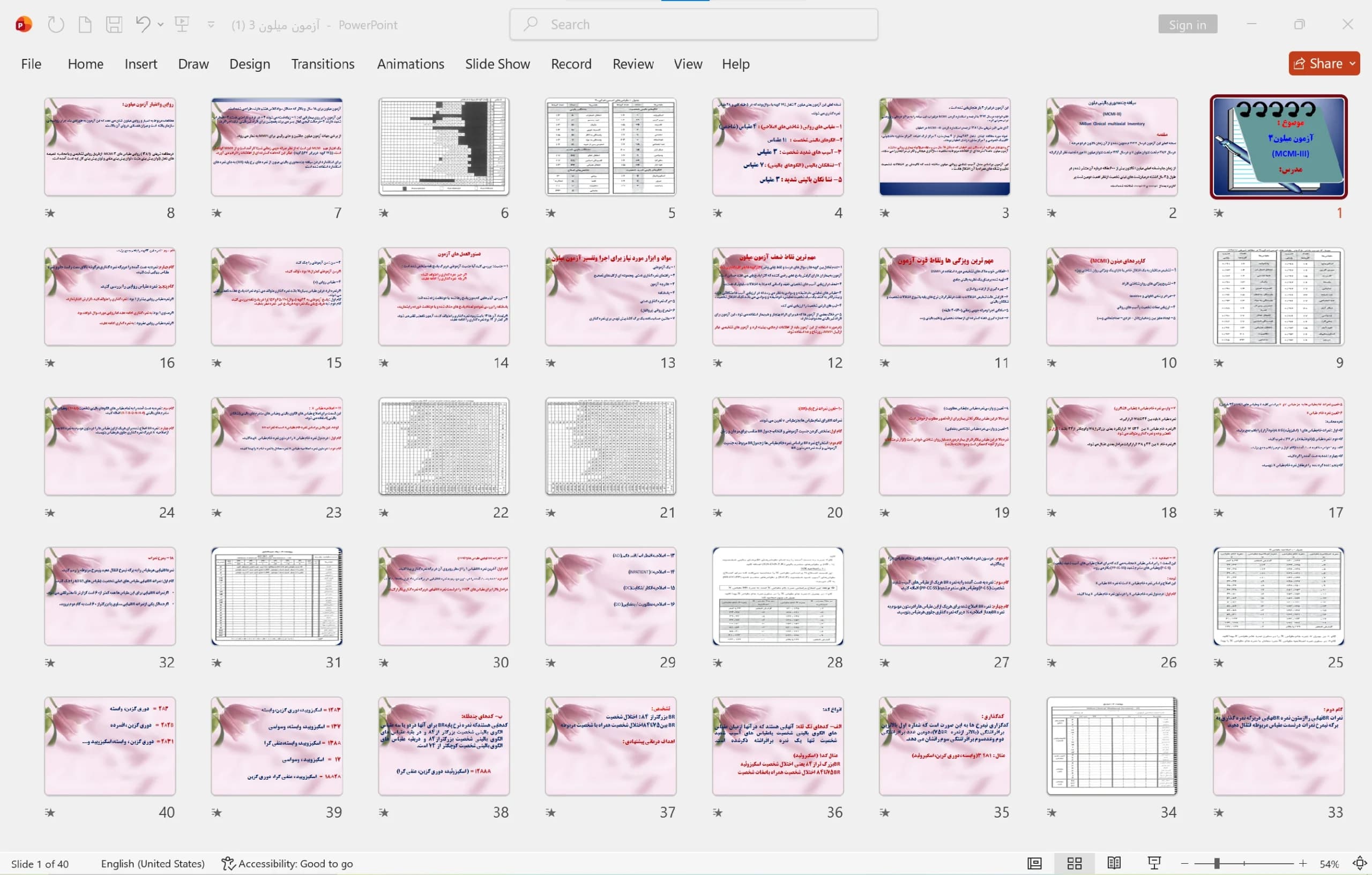Switch to Normal view icon
1372x875 pixels.
1035,864
